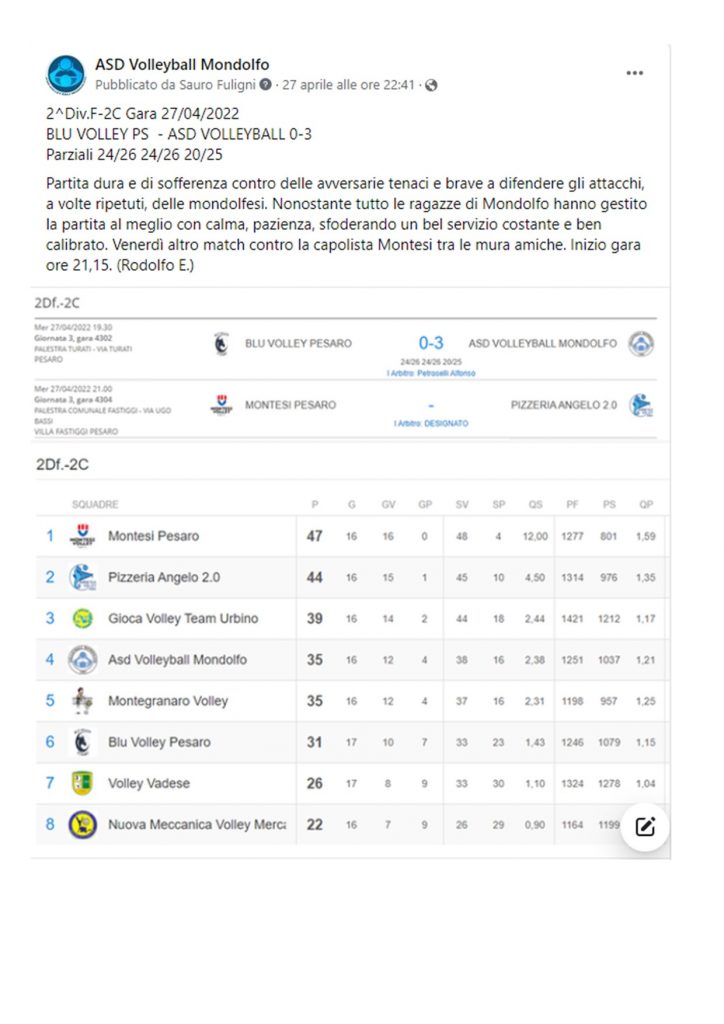Click the SQUADRE column header

(95, 505)
